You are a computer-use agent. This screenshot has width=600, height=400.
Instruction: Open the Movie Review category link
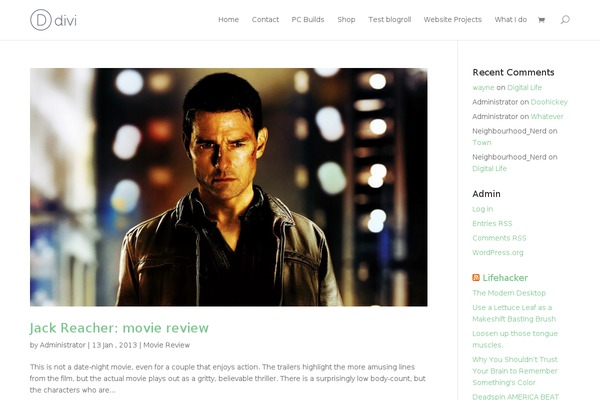coord(166,345)
